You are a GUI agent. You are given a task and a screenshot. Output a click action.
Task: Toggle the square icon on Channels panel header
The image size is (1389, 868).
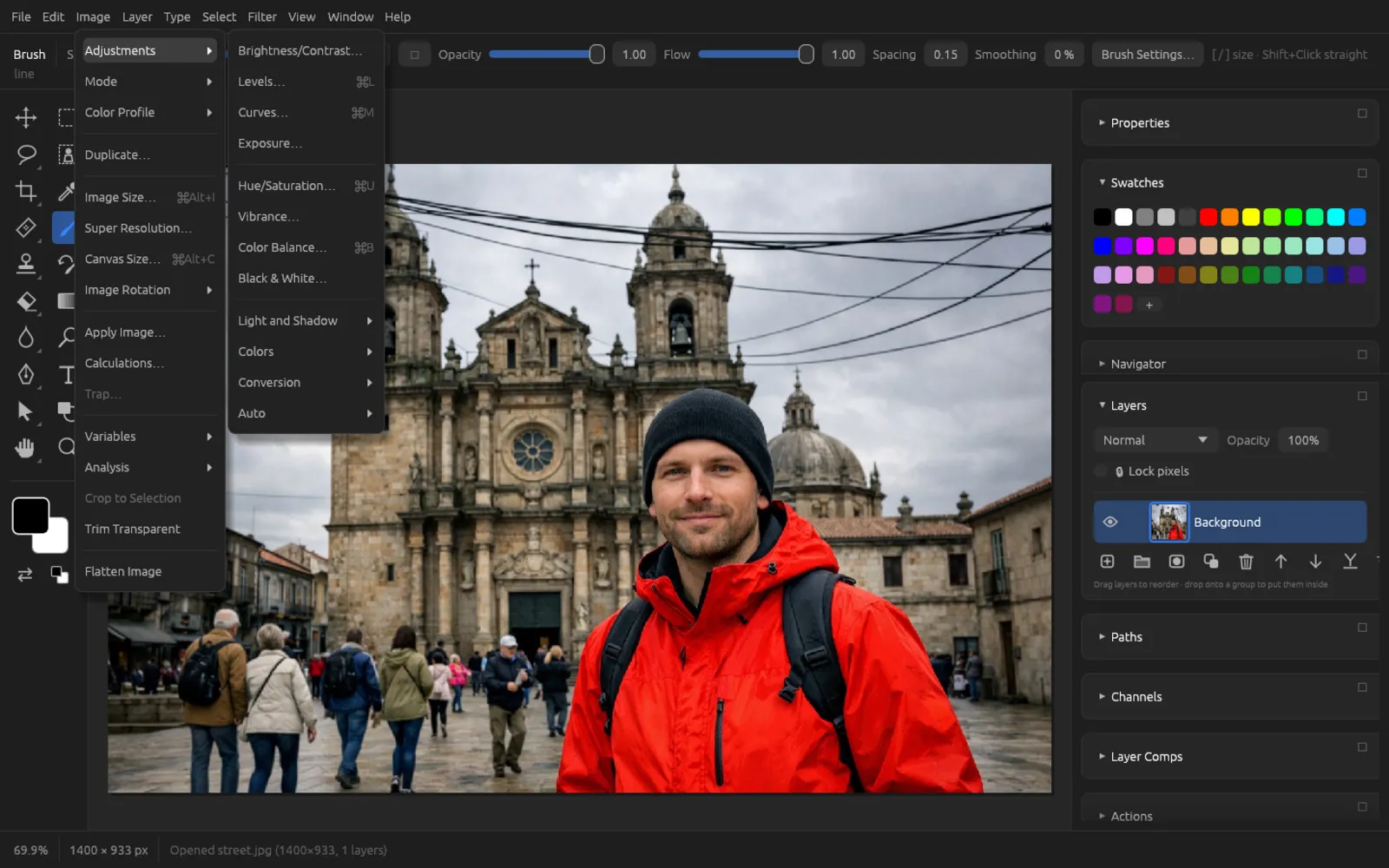1362,687
